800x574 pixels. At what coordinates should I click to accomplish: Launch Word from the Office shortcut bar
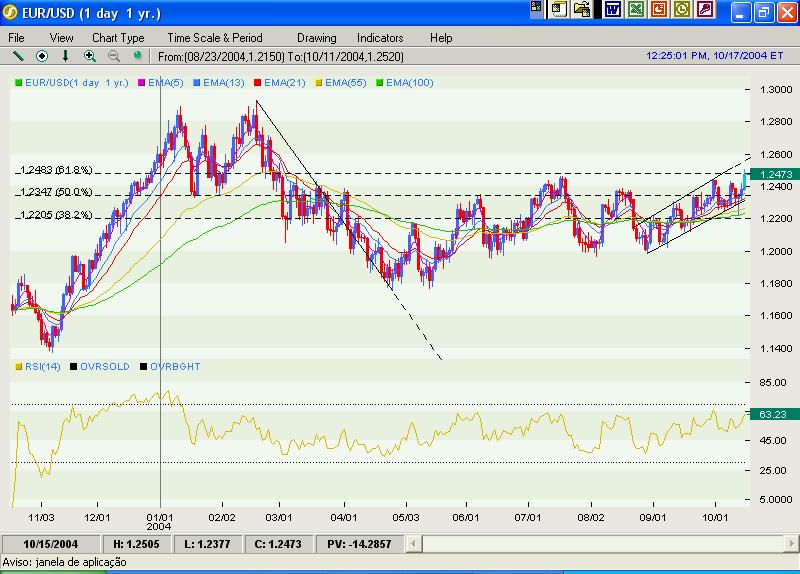[611, 9]
